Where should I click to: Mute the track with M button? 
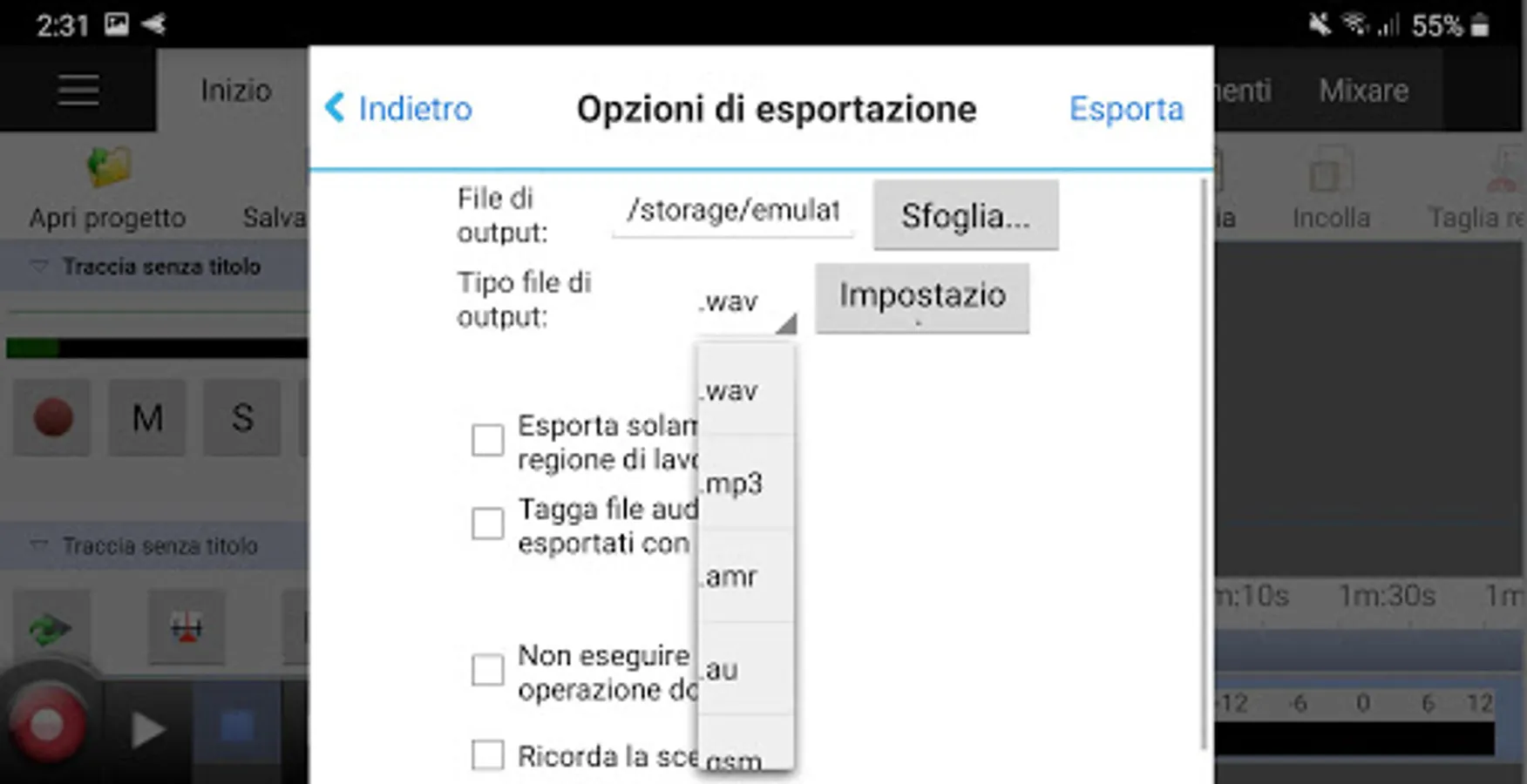(x=146, y=418)
